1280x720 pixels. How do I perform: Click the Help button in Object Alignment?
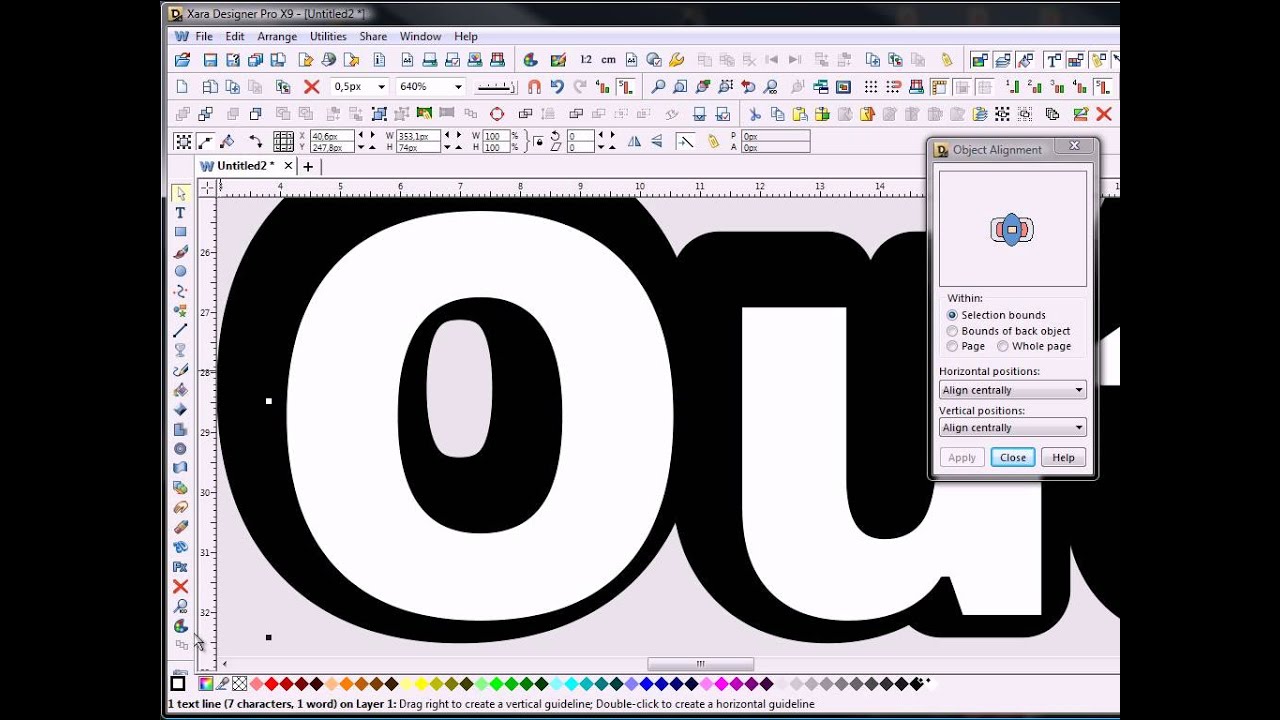pyautogui.click(x=1063, y=457)
